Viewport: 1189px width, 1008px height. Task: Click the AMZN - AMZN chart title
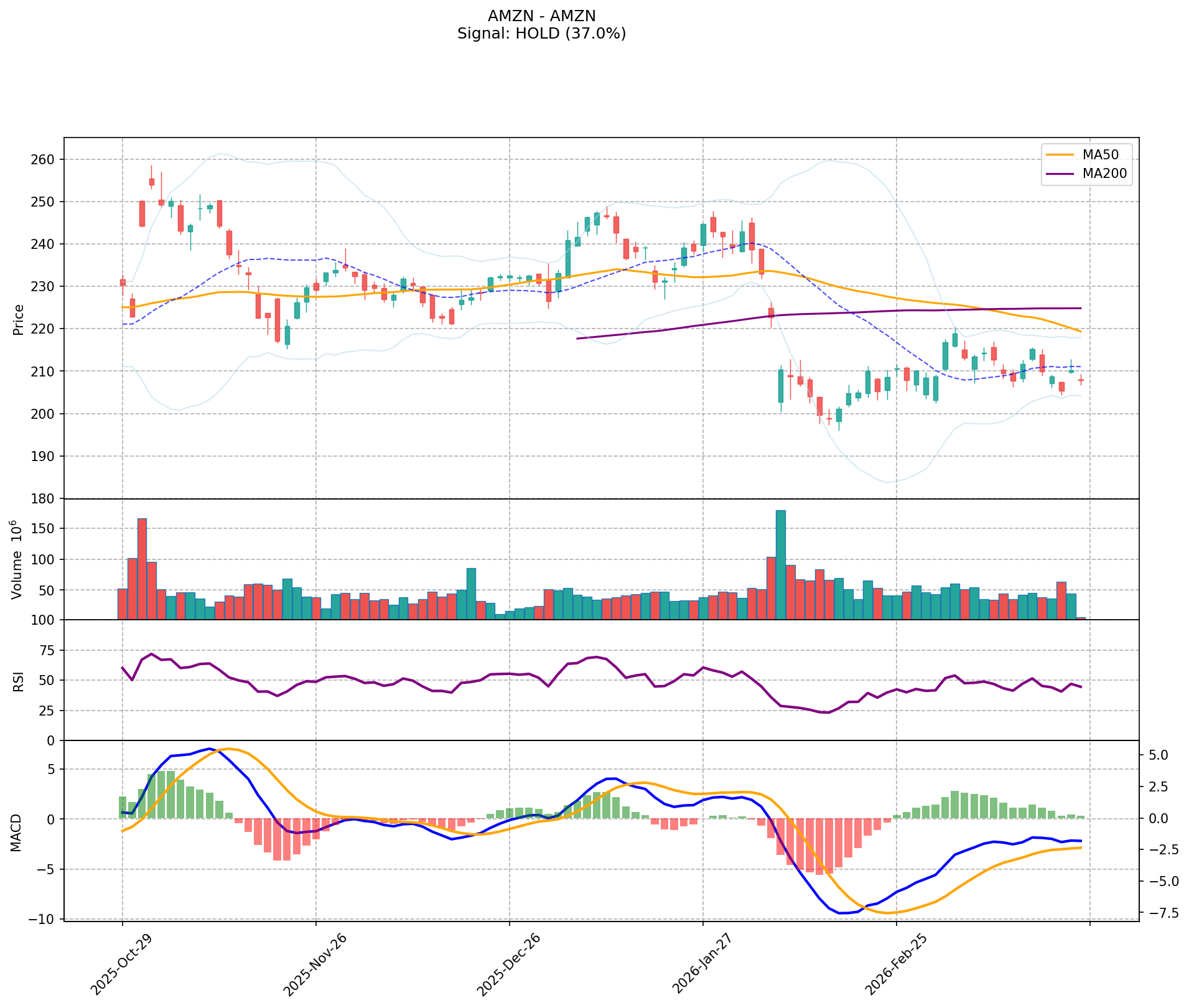tap(541, 16)
